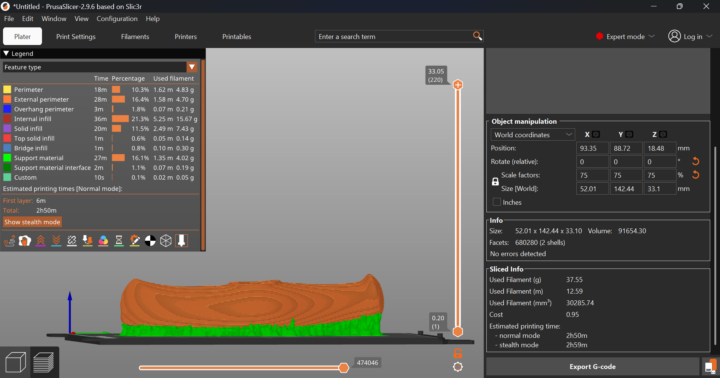Reset scale factors with the orange arrow
Screen dimensions: 720x378
(x=696, y=175)
